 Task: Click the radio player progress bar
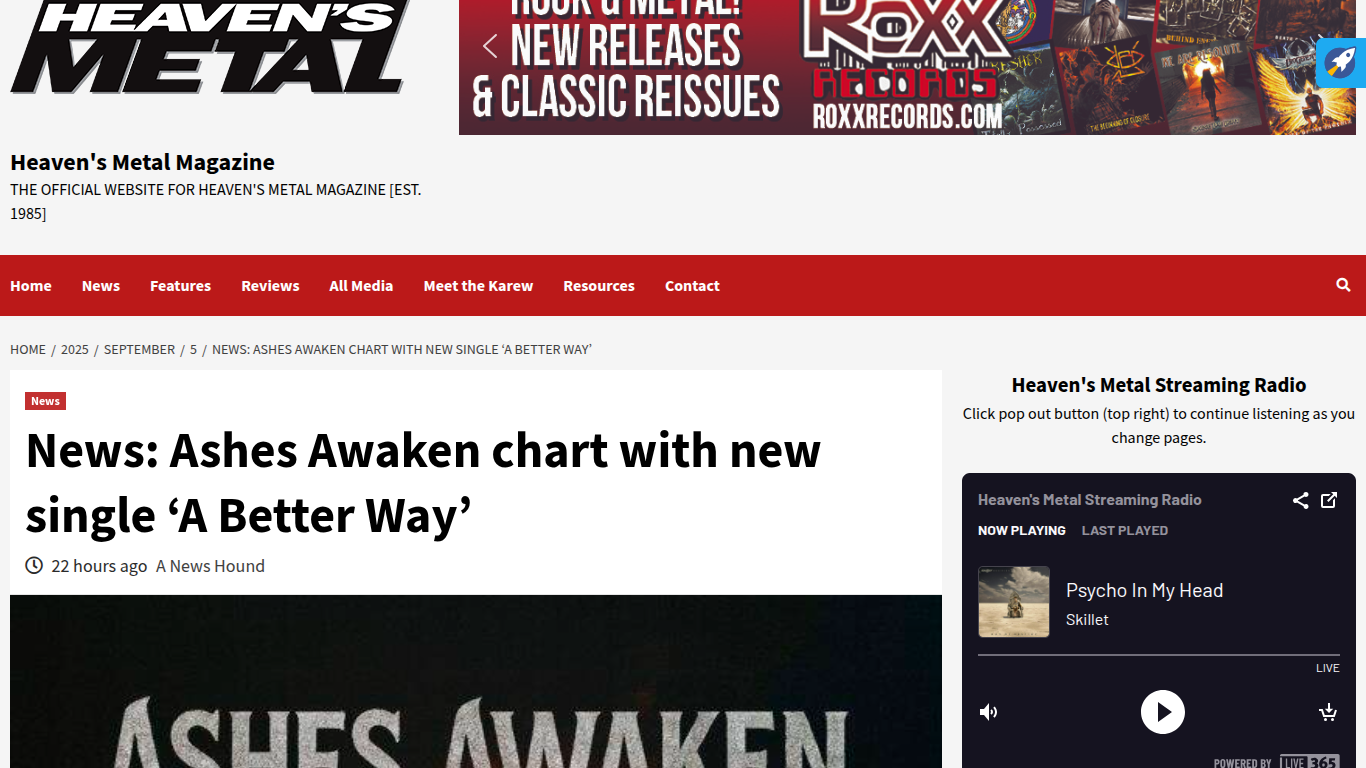click(1159, 656)
